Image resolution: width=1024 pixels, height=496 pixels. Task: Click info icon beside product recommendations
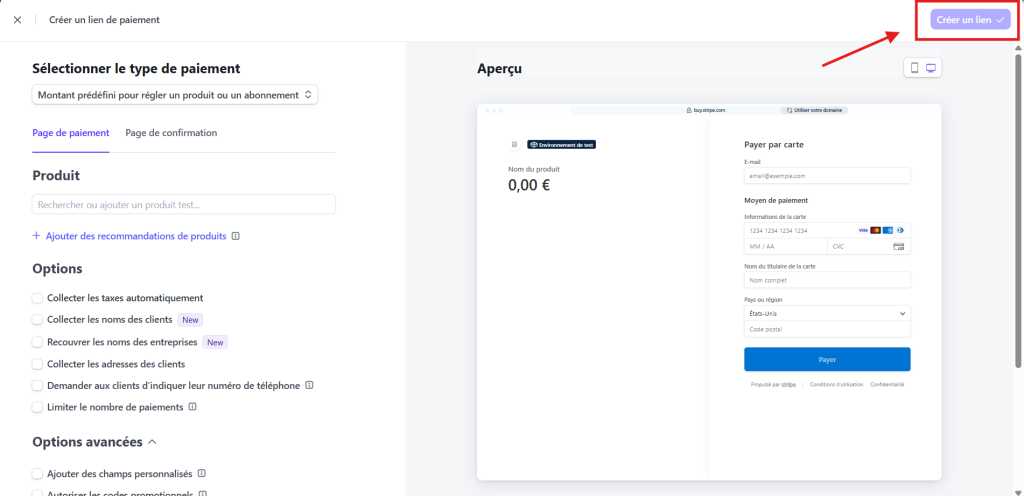click(x=236, y=237)
